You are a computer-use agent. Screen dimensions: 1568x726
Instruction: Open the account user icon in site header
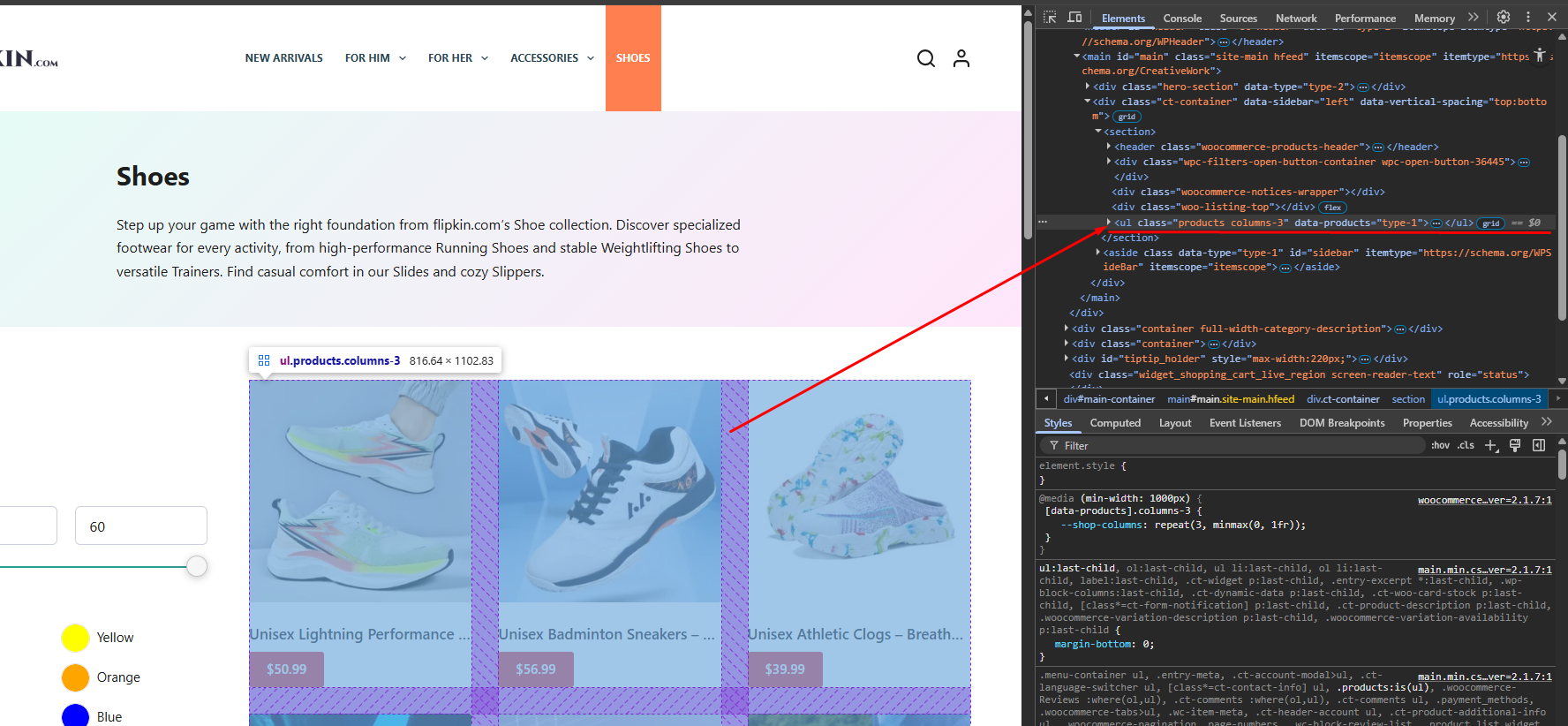pyautogui.click(x=961, y=58)
